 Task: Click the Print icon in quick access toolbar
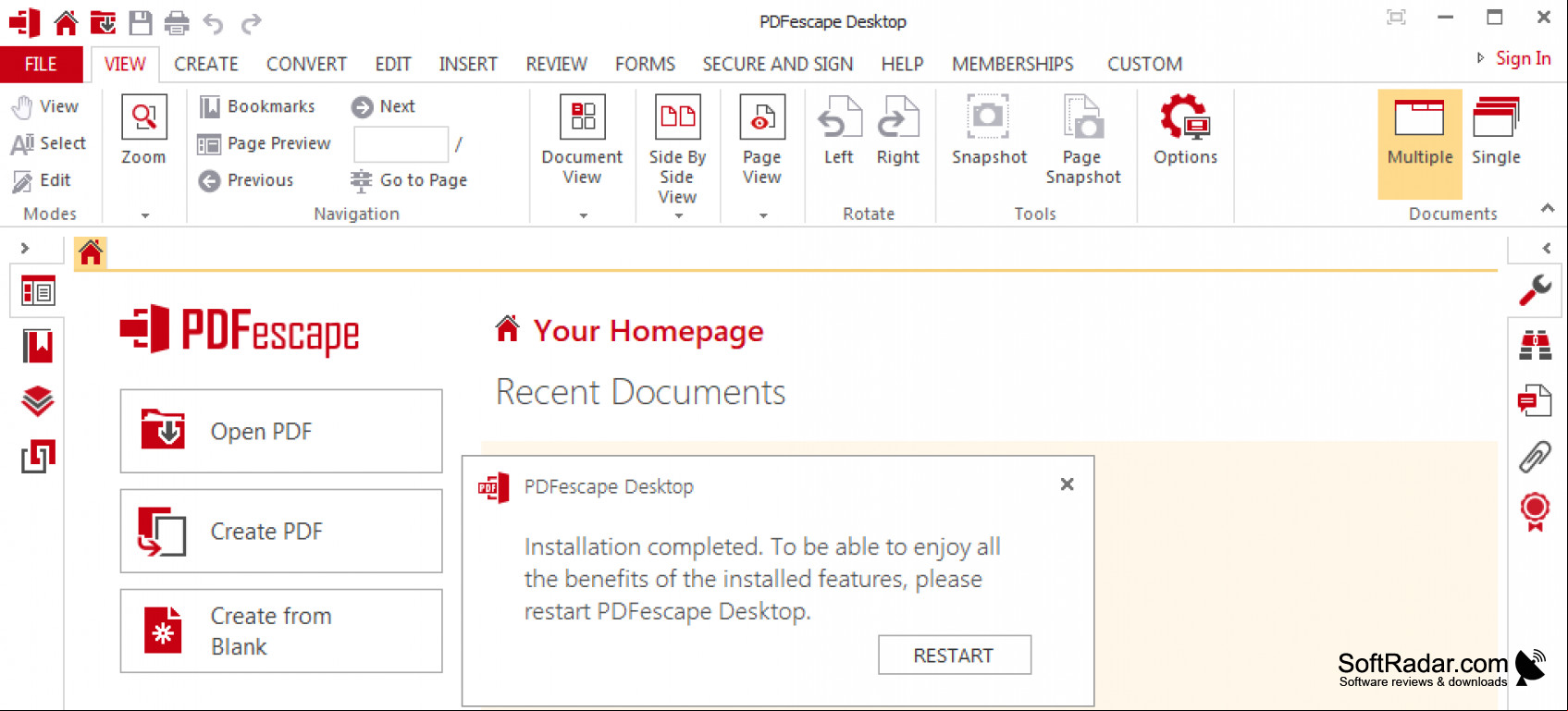tap(177, 22)
